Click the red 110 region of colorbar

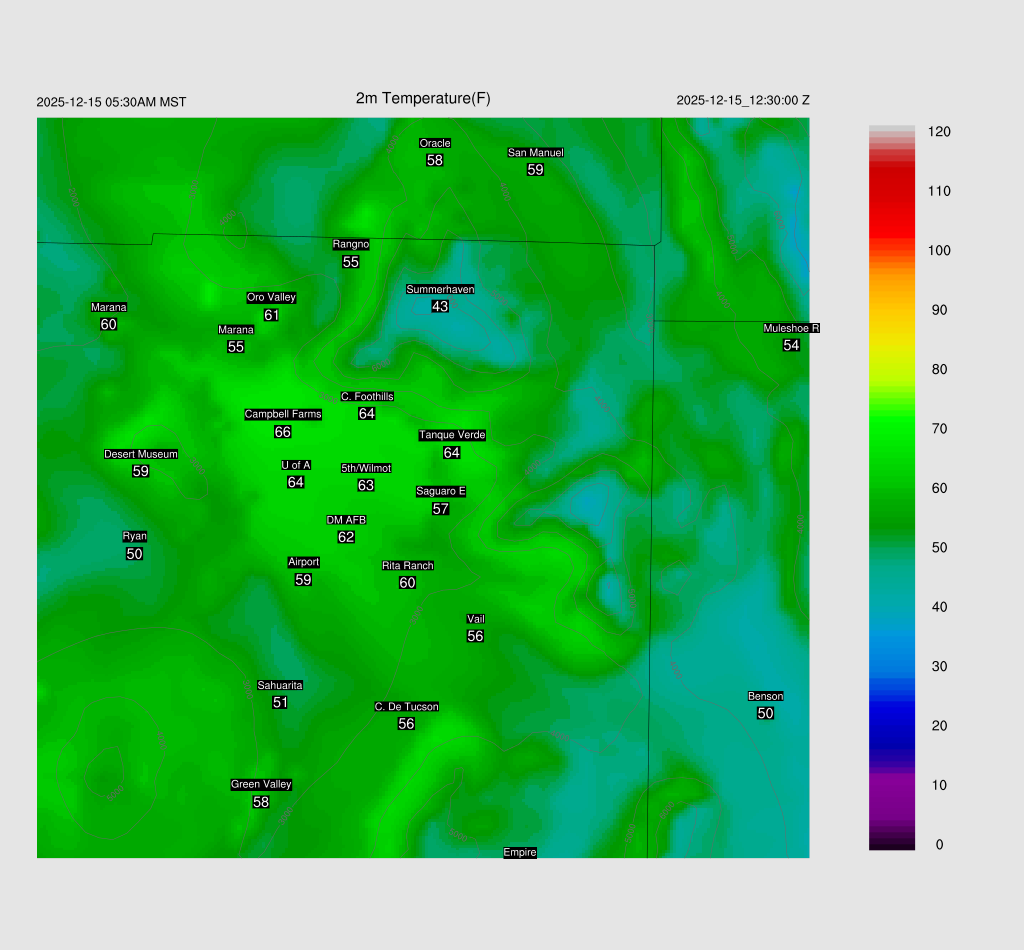[892, 191]
